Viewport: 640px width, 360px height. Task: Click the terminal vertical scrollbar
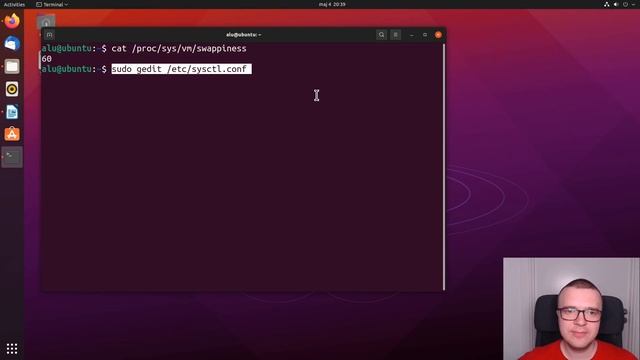pyautogui.click(x=444, y=167)
